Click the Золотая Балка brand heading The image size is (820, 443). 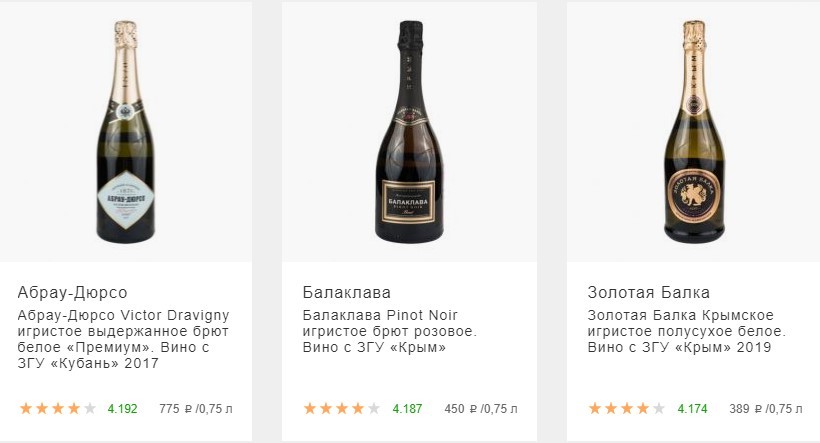pos(648,293)
